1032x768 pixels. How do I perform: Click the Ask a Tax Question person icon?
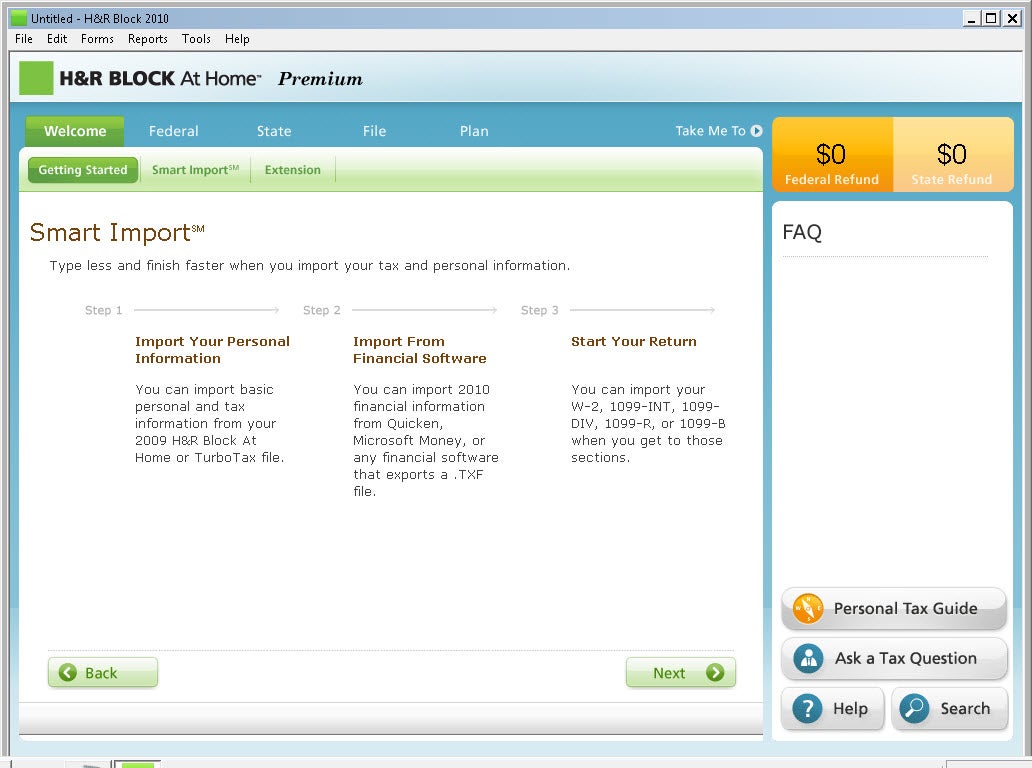coord(808,658)
